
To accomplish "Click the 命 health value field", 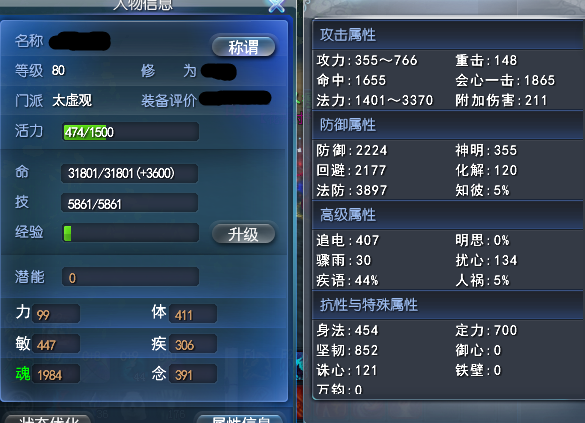I will tap(129, 173).
